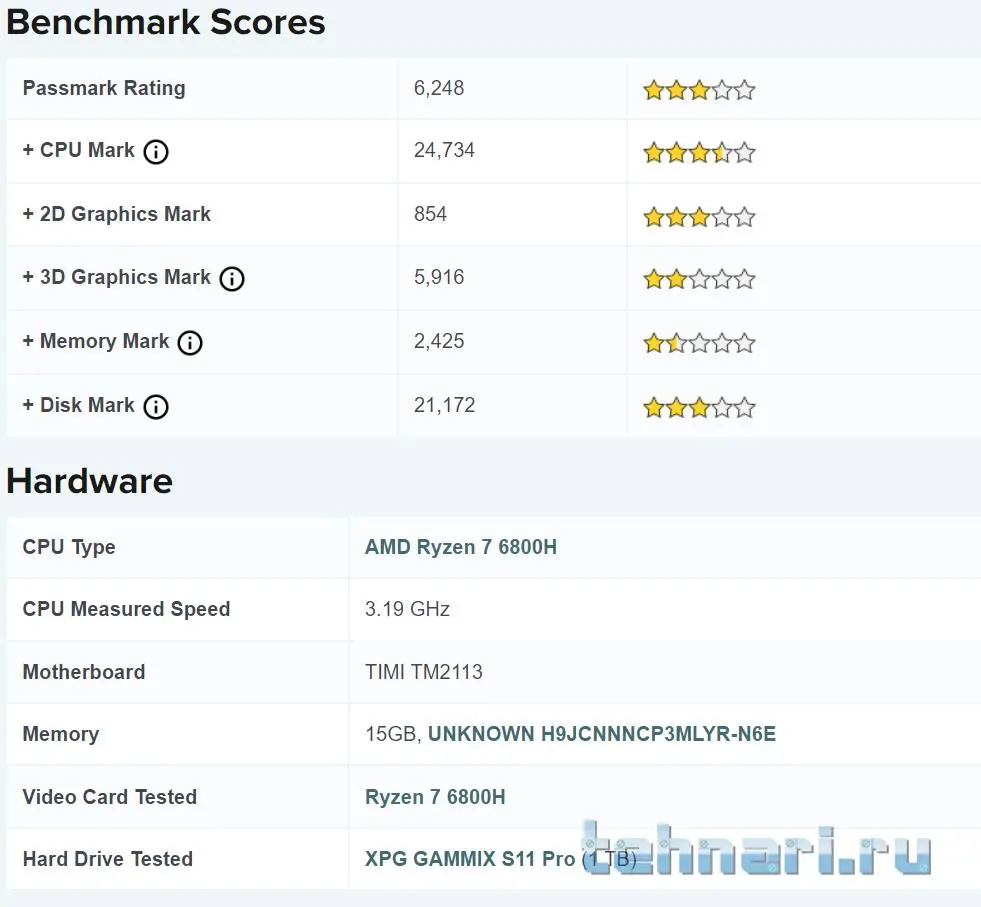Select the 3.19 GHz measured speed value

(x=407, y=609)
